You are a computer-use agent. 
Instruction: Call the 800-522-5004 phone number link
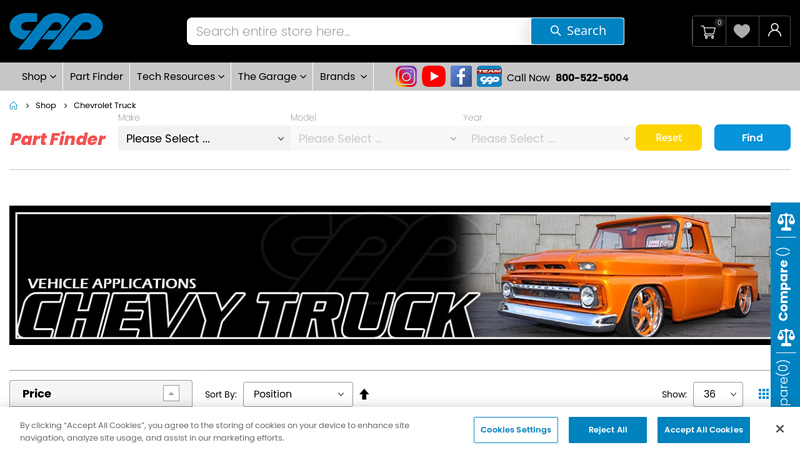coord(592,78)
